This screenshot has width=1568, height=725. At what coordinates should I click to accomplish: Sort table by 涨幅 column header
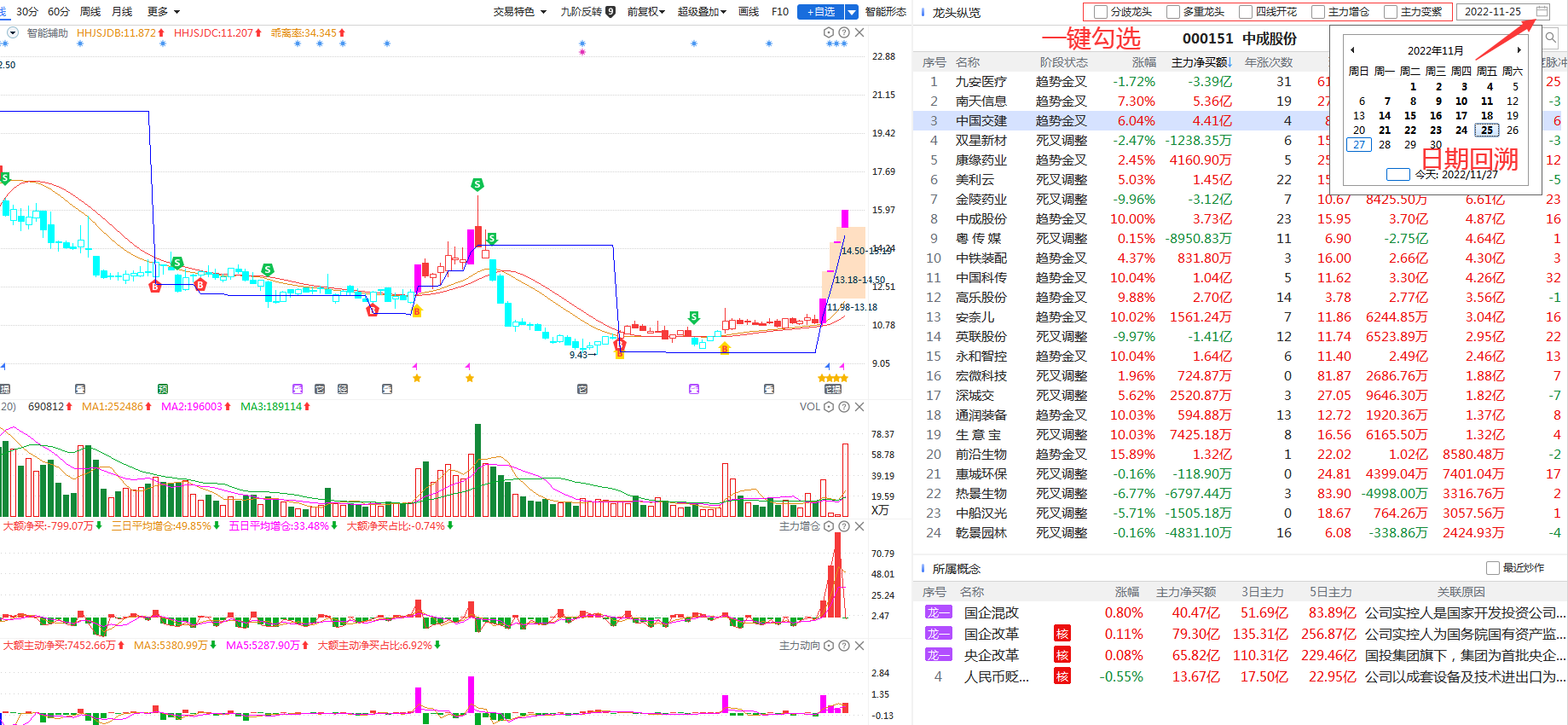point(1144,62)
